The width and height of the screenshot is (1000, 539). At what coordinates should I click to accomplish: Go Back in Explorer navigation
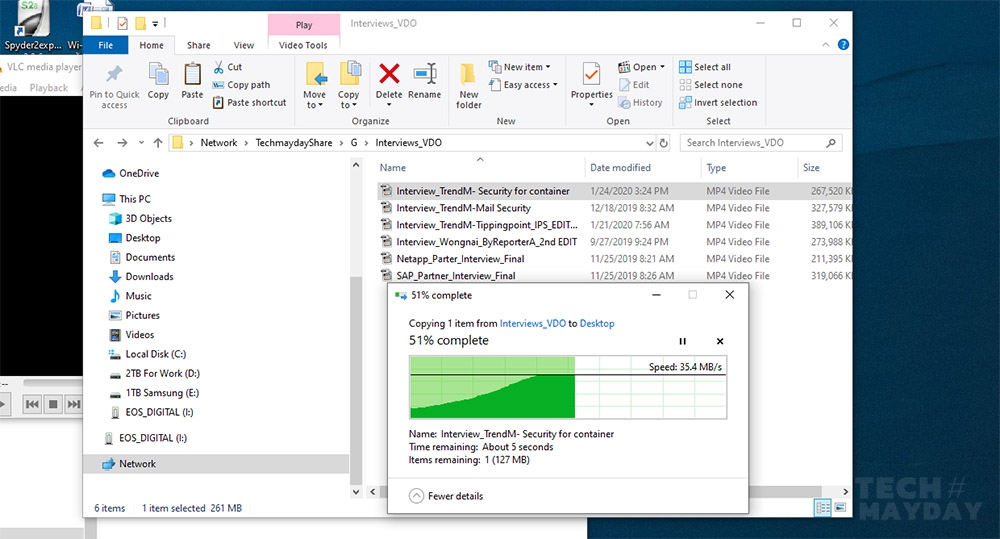[98, 143]
